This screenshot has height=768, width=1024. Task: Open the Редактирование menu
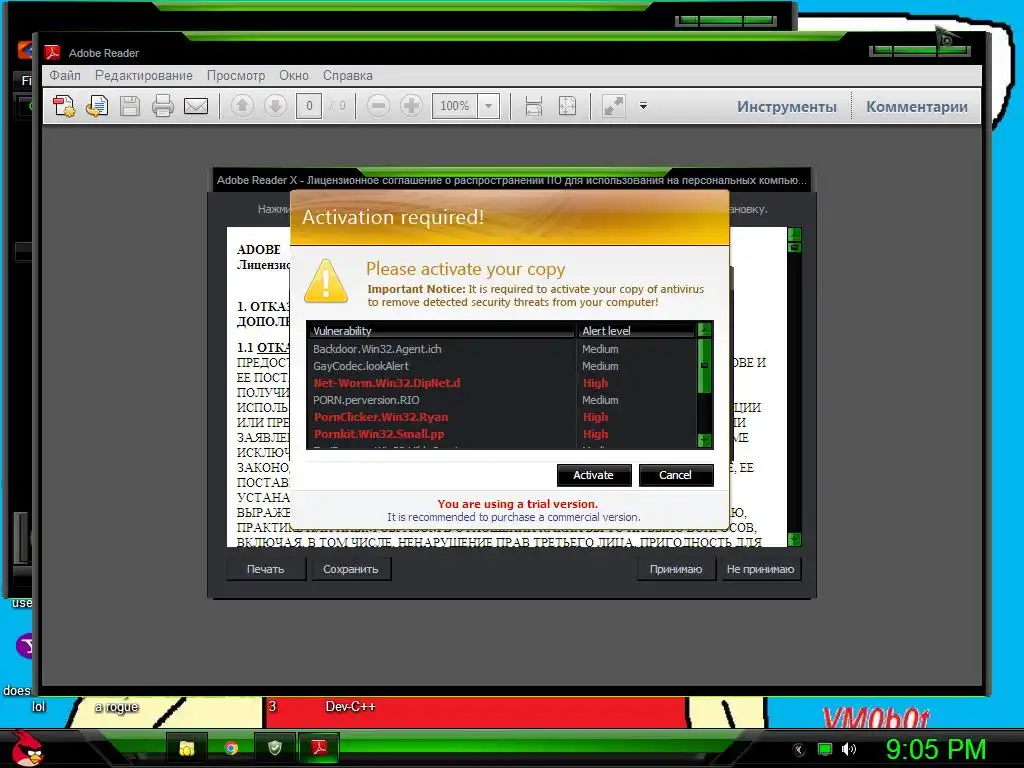pyautogui.click(x=144, y=75)
